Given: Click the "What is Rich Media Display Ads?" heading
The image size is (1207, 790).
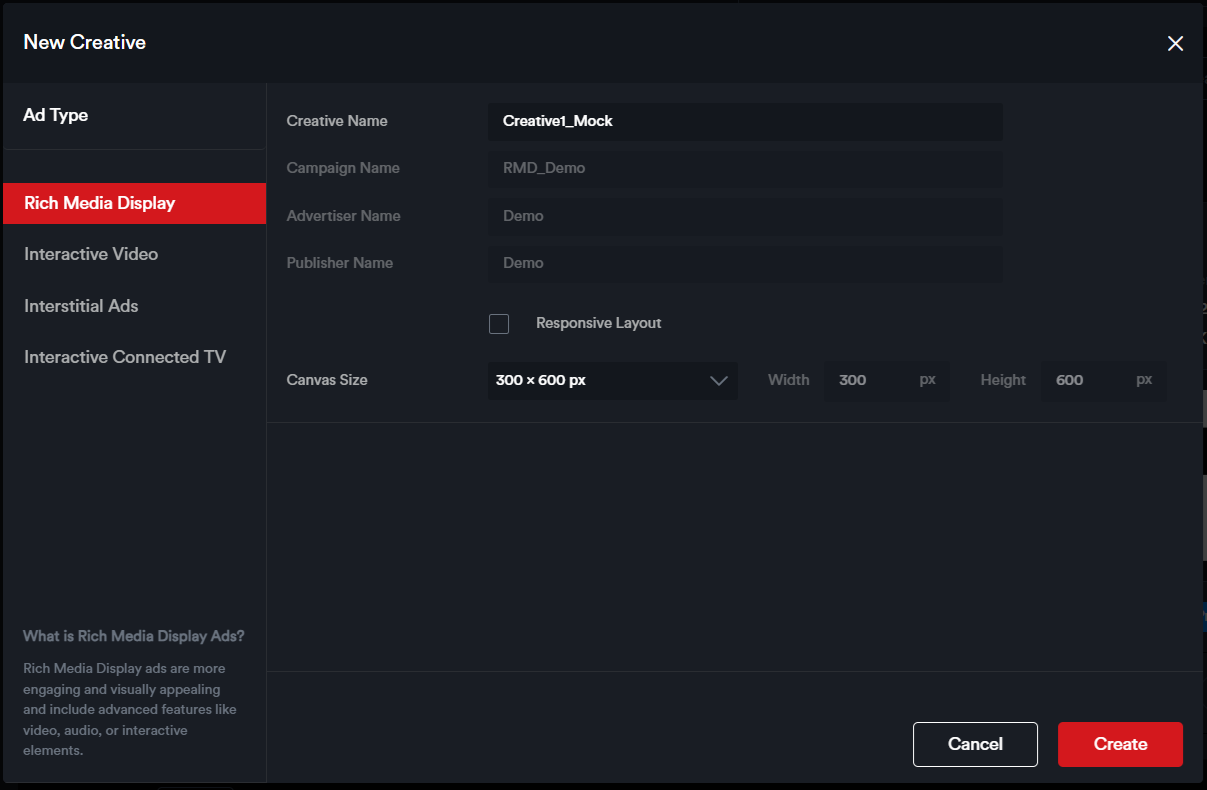Looking at the screenshot, I should [x=134, y=636].
